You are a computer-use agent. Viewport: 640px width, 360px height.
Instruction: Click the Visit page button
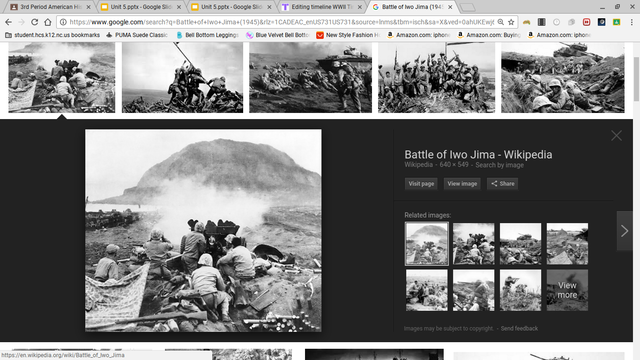click(x=421, y=184)
